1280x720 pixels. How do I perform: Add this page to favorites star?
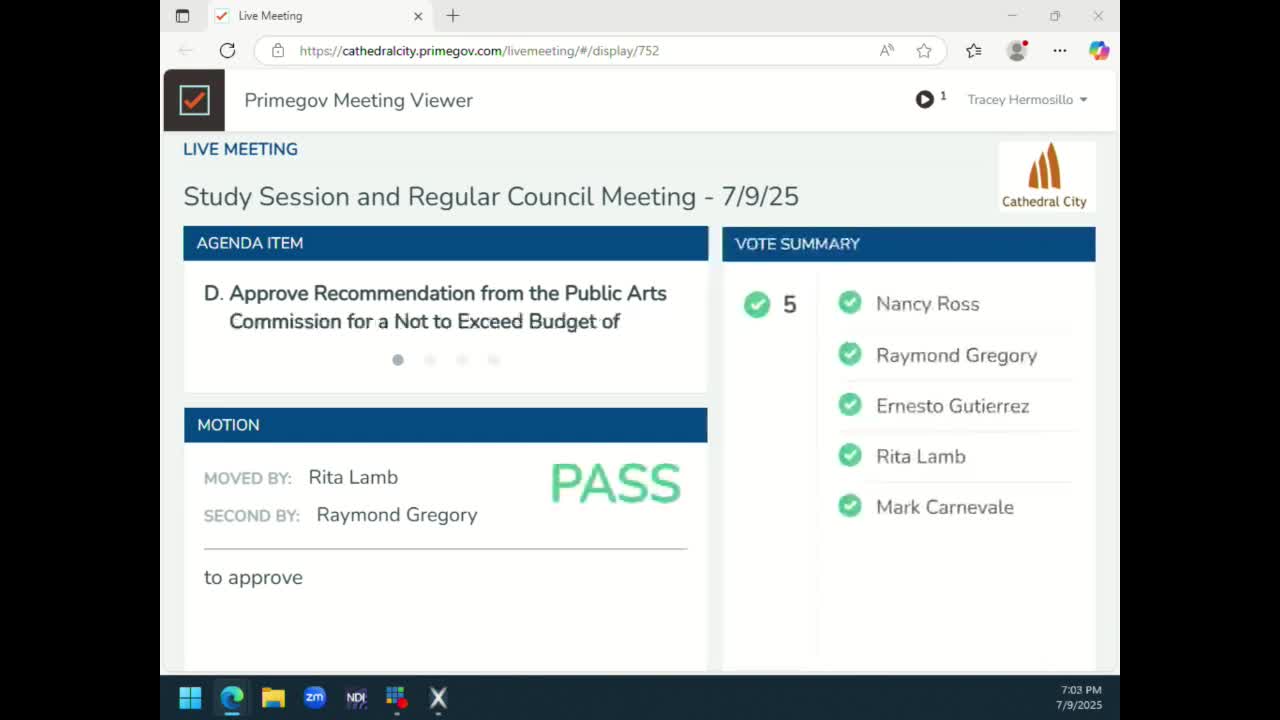(x=924, y=51)
